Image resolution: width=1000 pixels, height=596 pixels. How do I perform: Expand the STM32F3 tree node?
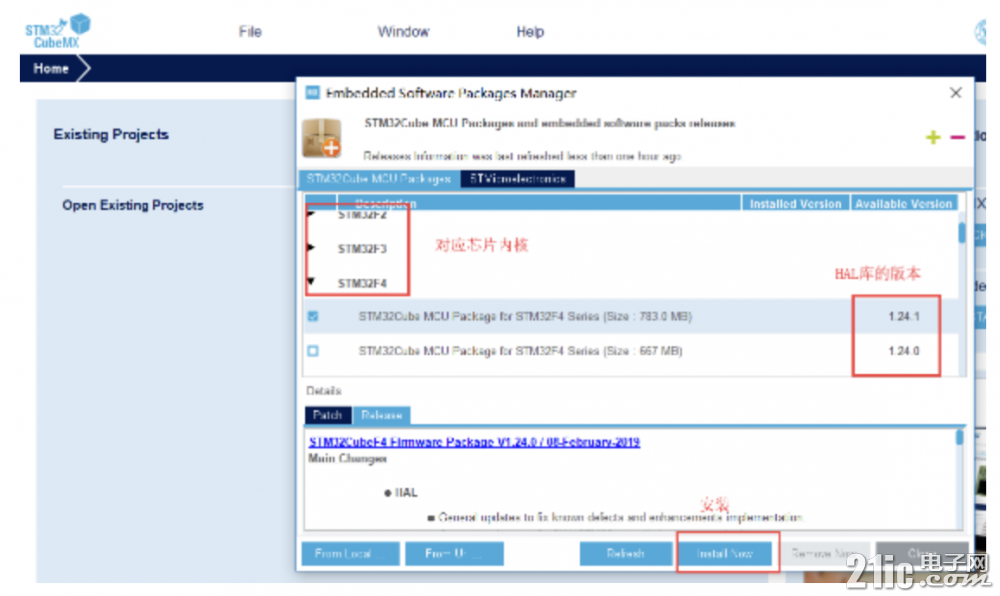[x=311, y=247]
